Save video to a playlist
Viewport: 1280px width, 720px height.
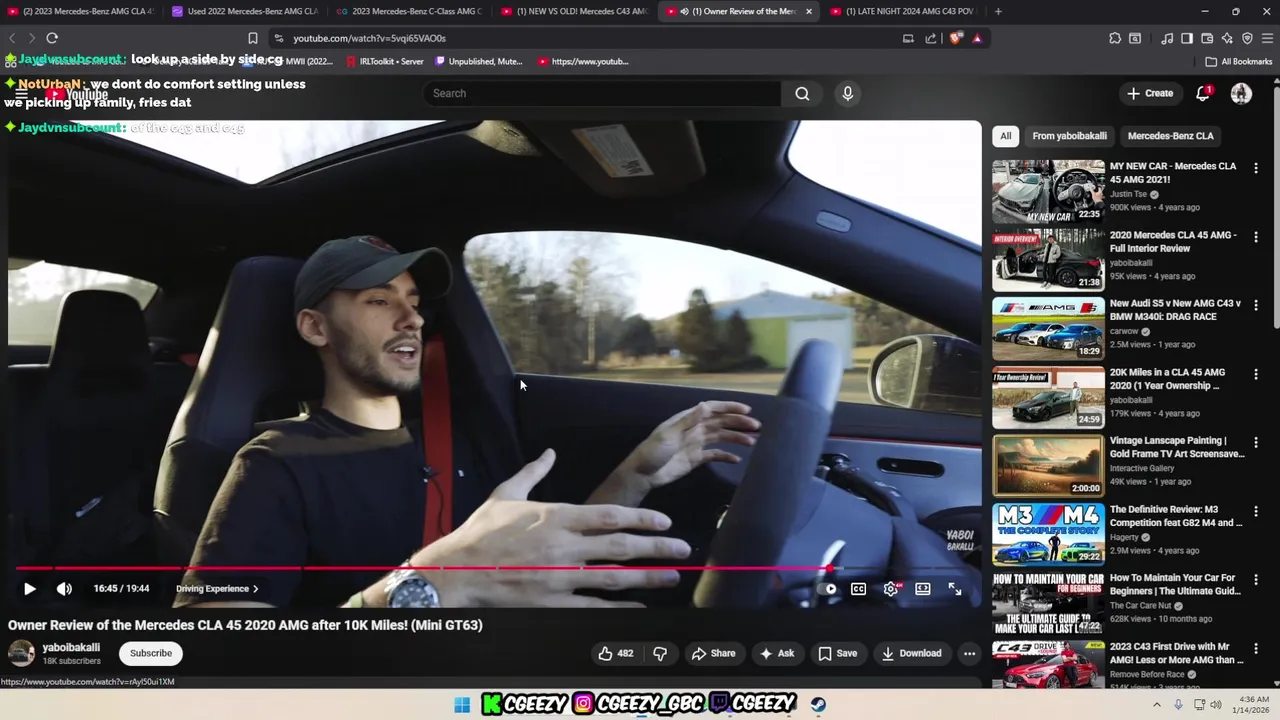[837, 653]
